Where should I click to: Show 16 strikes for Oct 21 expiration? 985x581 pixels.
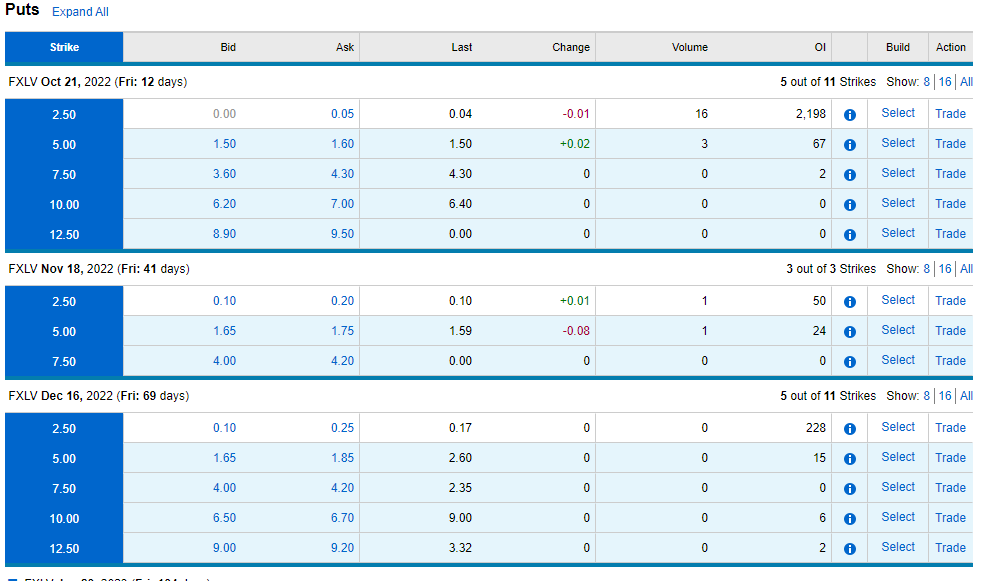(945, 82)
